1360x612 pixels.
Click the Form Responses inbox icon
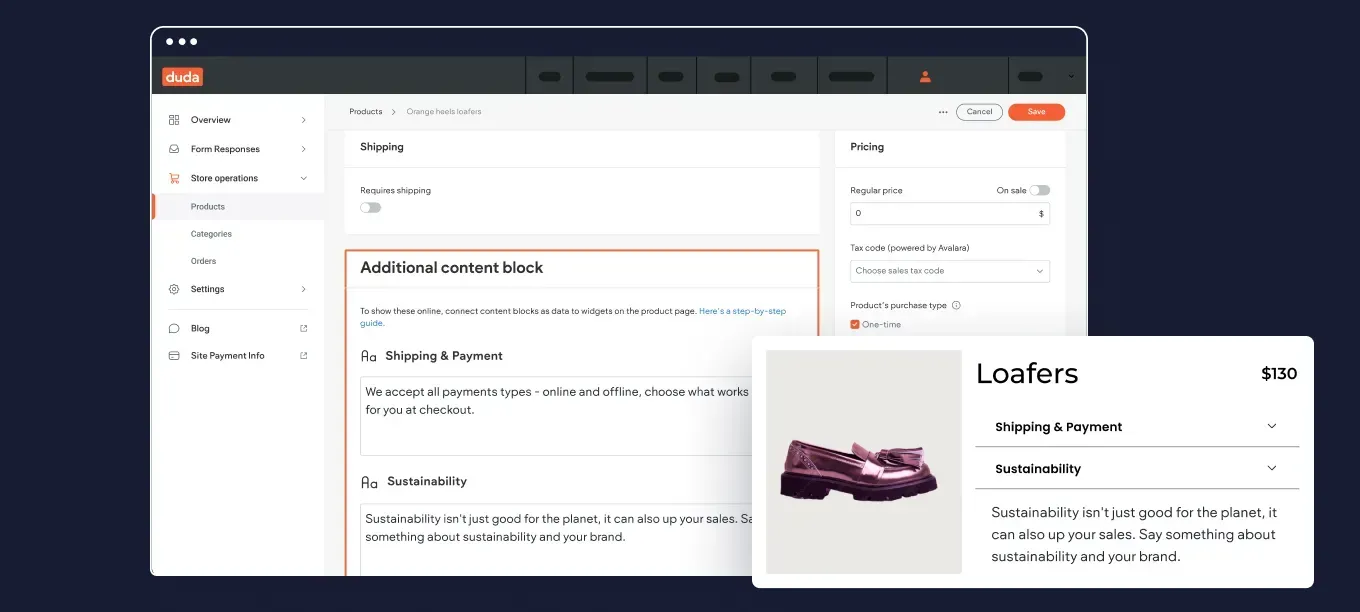[174, 149]
